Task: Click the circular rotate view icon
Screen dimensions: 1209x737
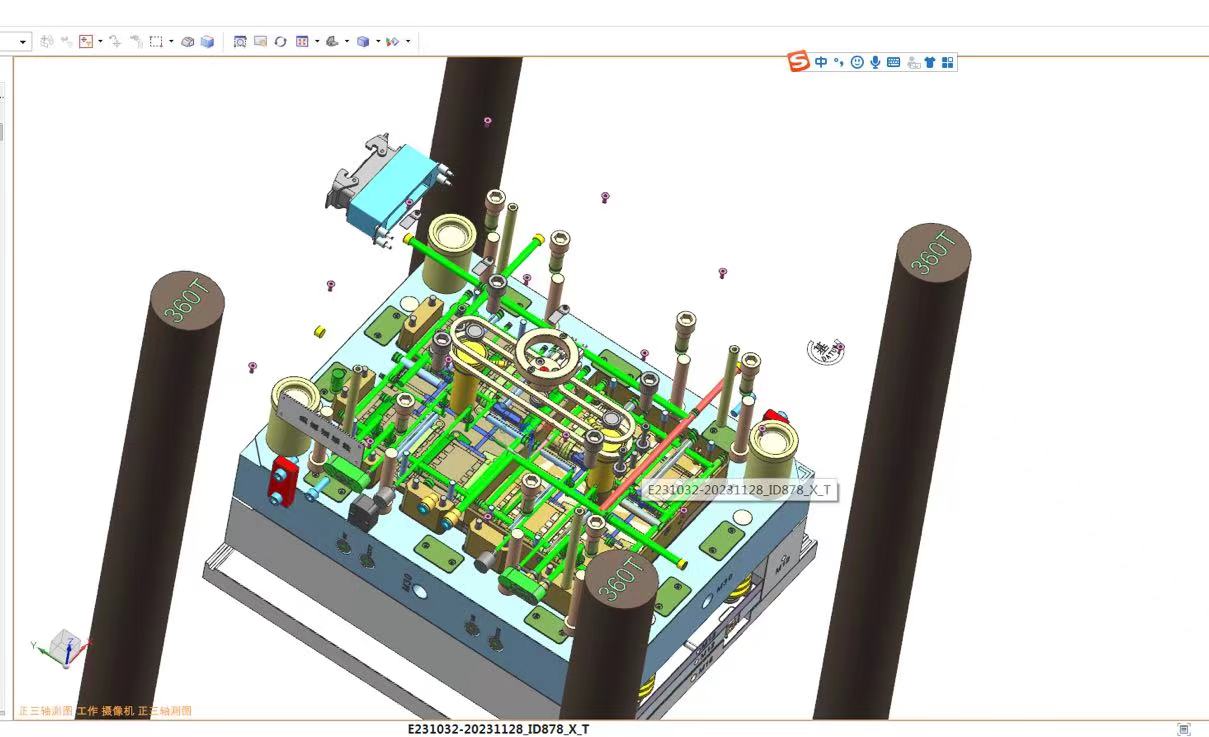Action: tap(280, 42)
